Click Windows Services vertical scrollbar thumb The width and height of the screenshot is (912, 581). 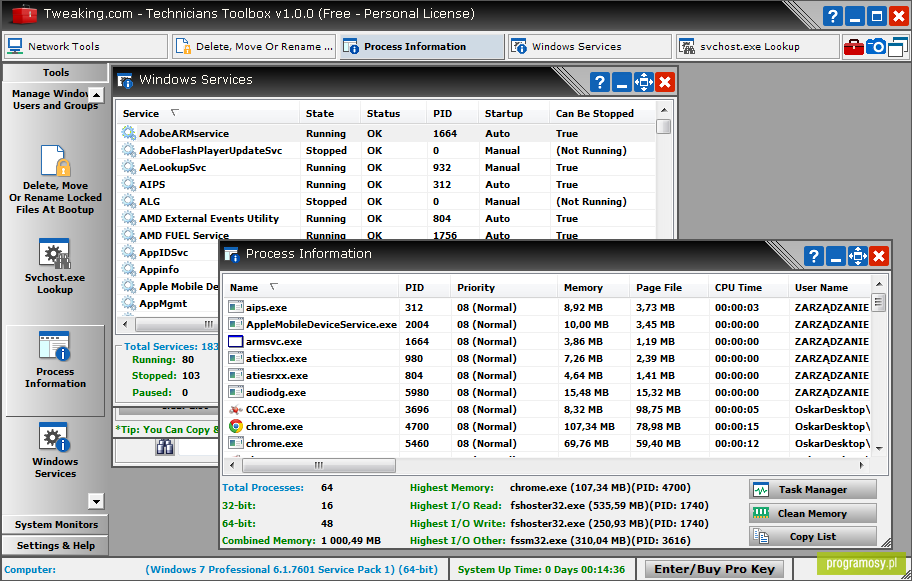[663, 126]
